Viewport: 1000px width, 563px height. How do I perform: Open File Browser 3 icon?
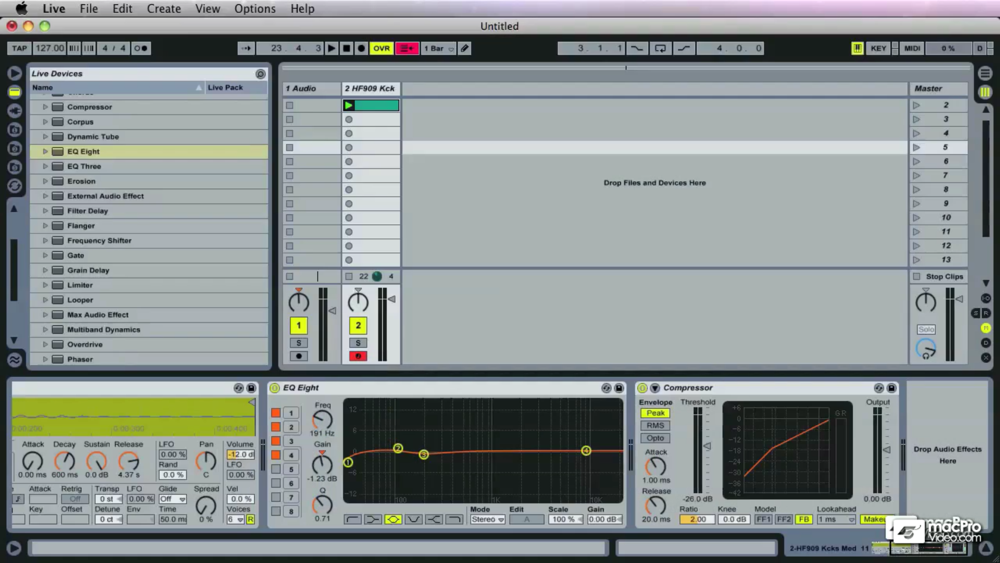[x=14, y=167]
